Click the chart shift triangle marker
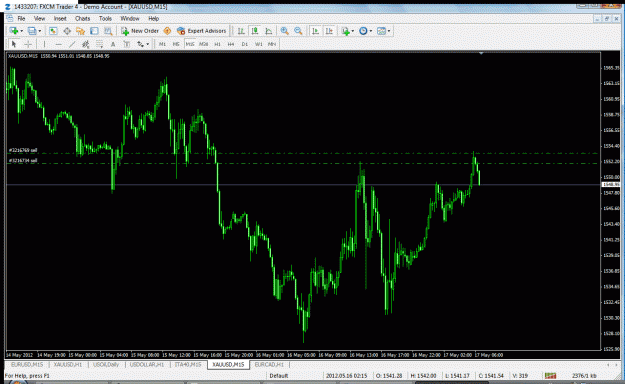Image resolution: width=625 pixels, height=384 pixels. click(481, 53)
